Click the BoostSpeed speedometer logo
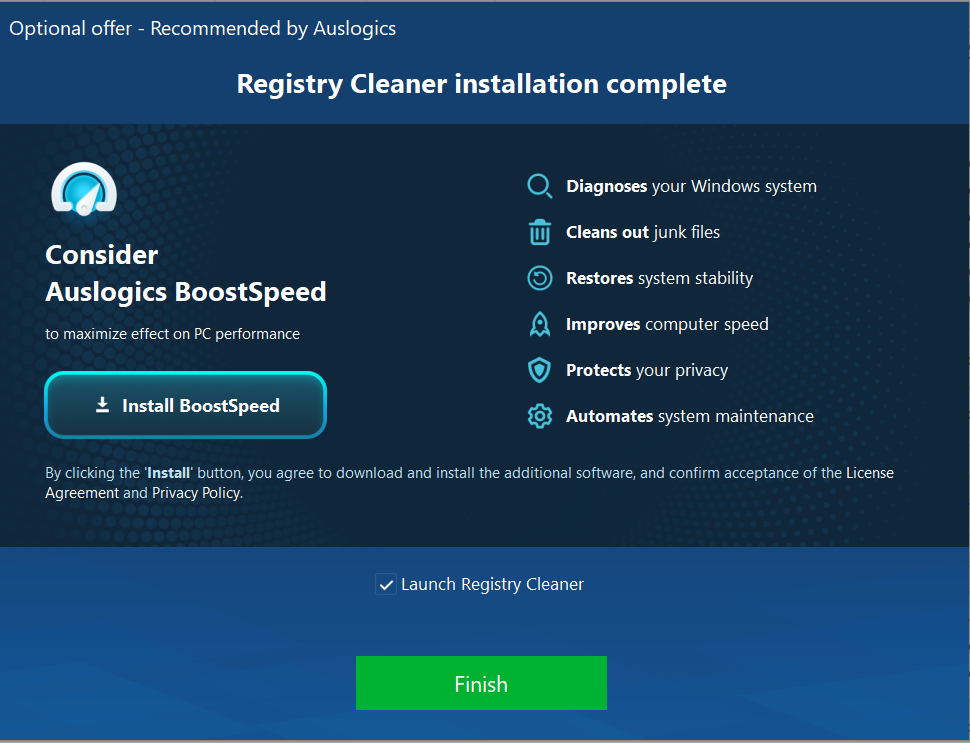970x743 pixels. [x=84, y=189]
